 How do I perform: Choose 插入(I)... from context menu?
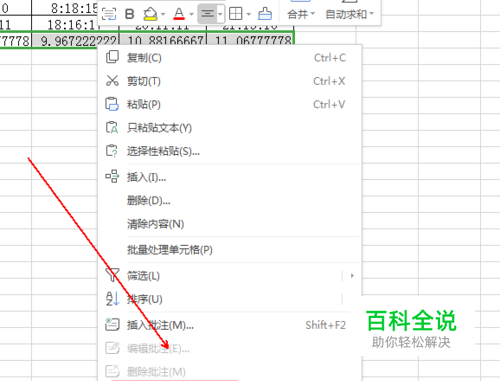point(230,177)
